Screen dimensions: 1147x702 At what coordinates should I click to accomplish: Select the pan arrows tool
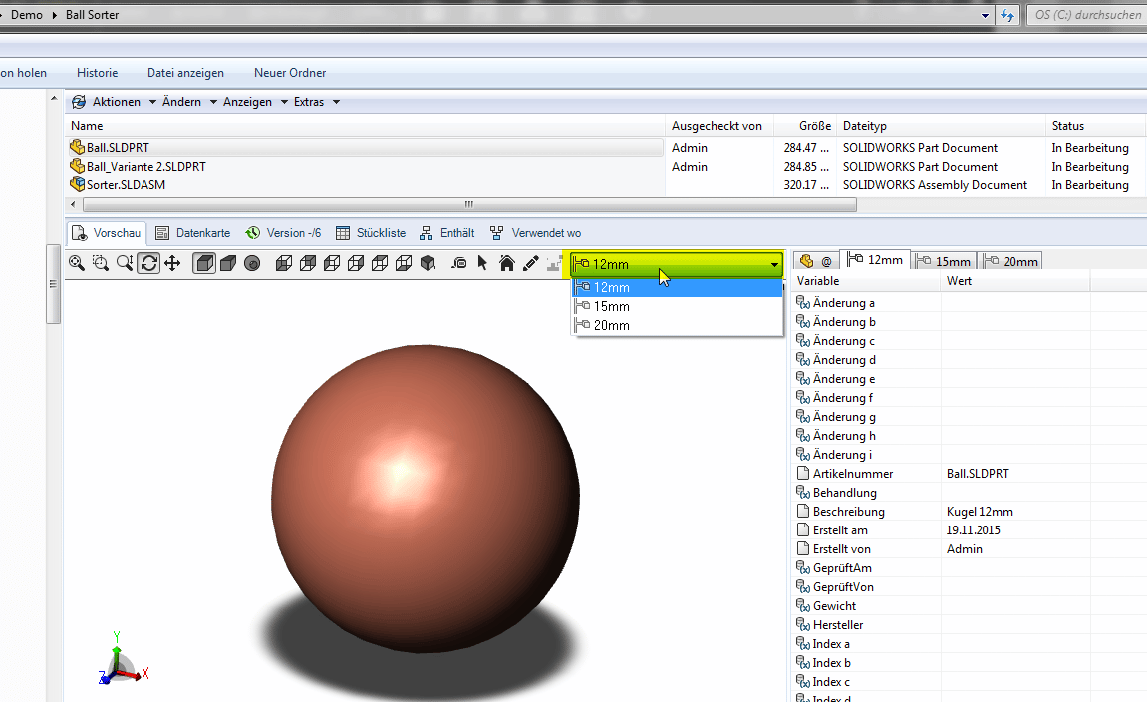click(x=172, y=263)
